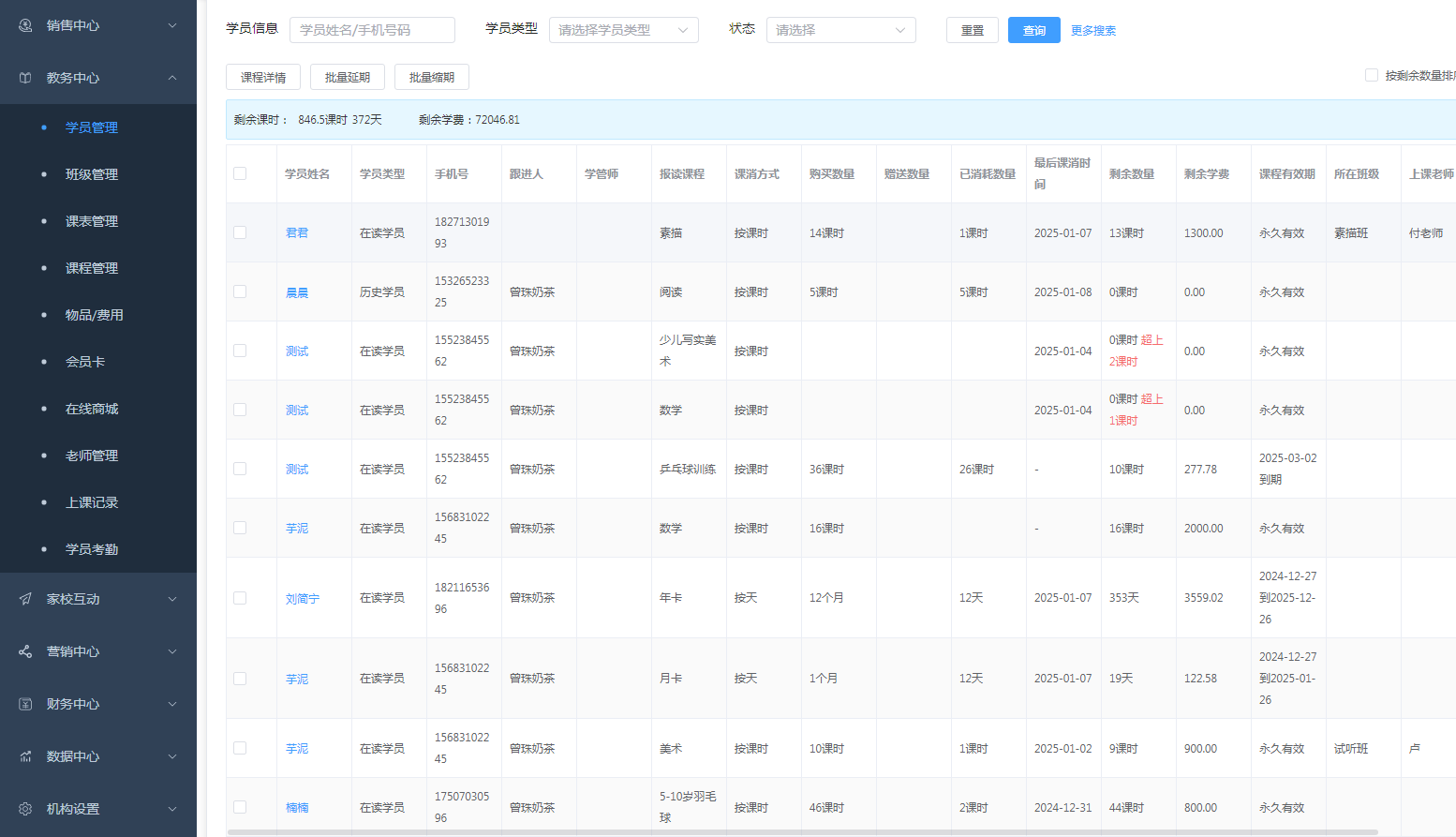Expand the 家校互动 menu chevron

coord(172,599)
